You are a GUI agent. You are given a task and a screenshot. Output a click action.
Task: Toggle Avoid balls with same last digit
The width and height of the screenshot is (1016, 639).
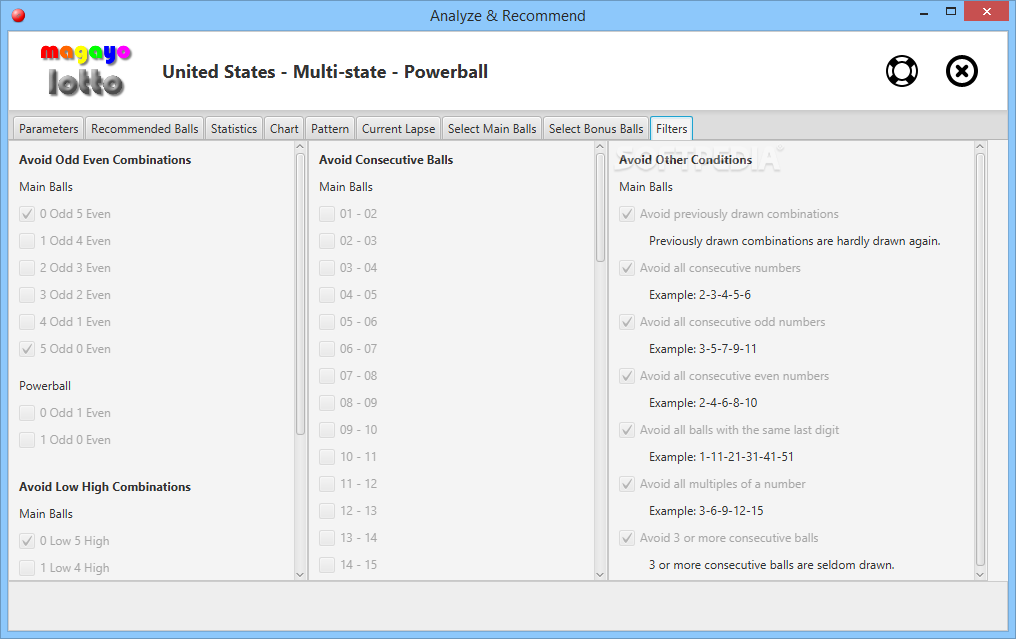coord(627,430)
